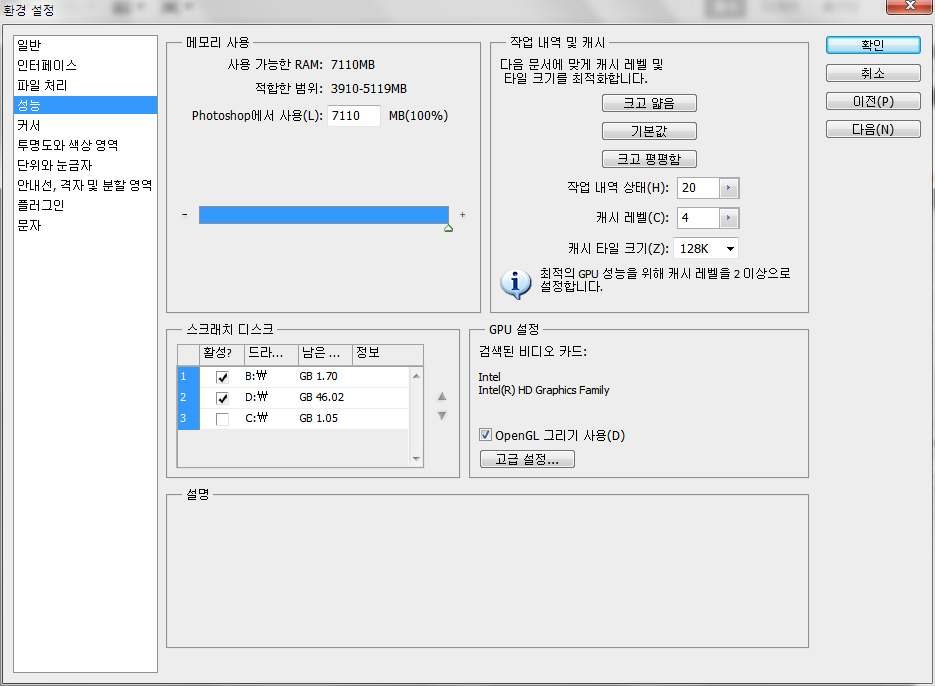This screenshot has height=686, width=935.
Task: Go to 파일 처리 settings
Action: (x=85, y=85)
